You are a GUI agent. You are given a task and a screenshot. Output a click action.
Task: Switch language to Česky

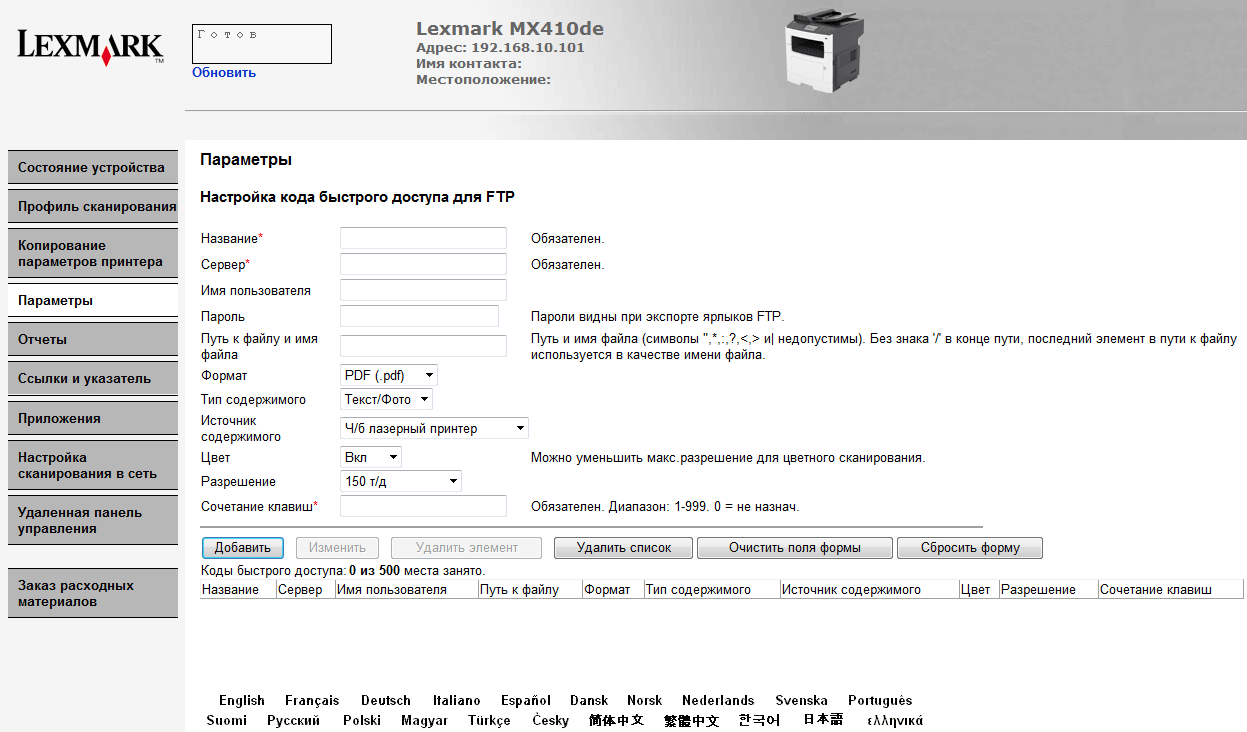click(x=550, y=720)
